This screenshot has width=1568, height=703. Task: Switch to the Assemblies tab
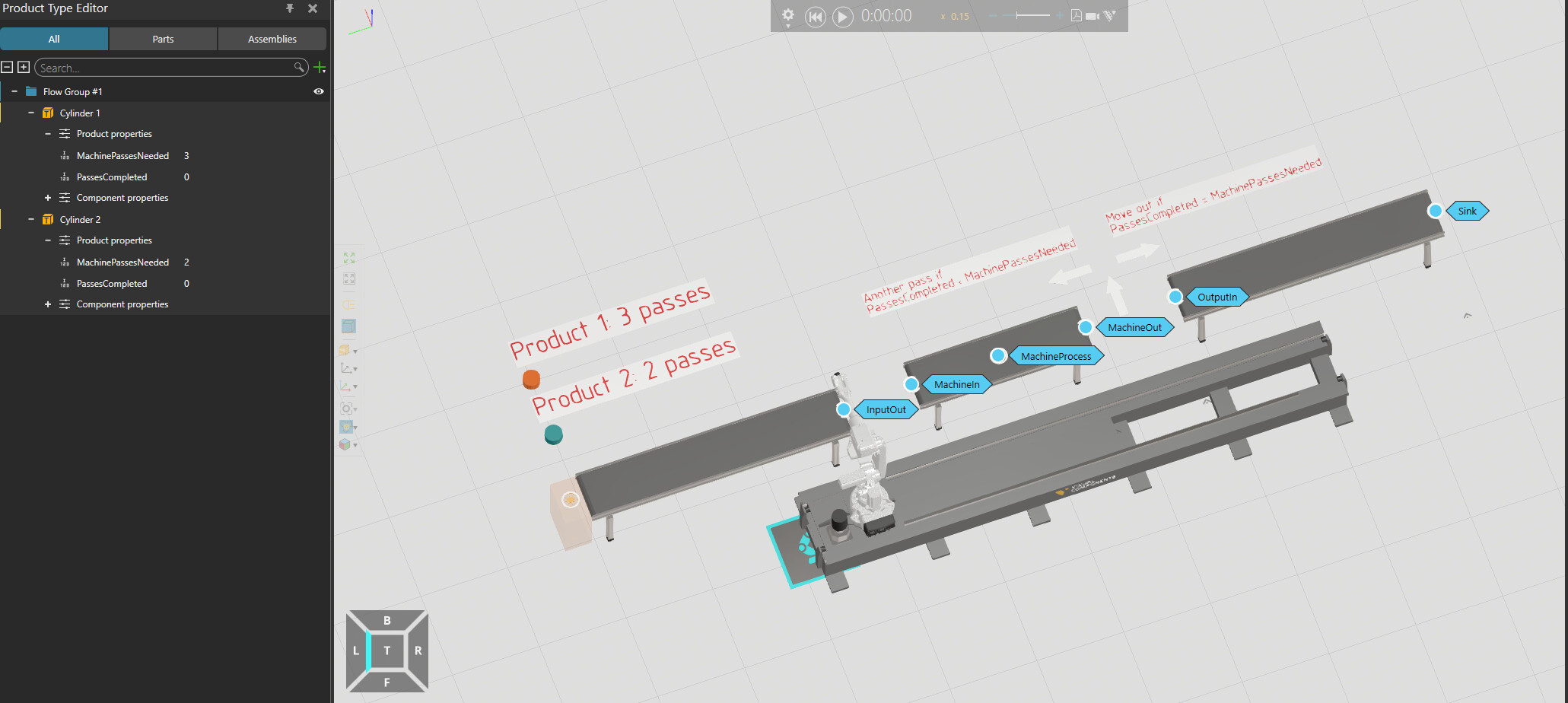point(272,39)
